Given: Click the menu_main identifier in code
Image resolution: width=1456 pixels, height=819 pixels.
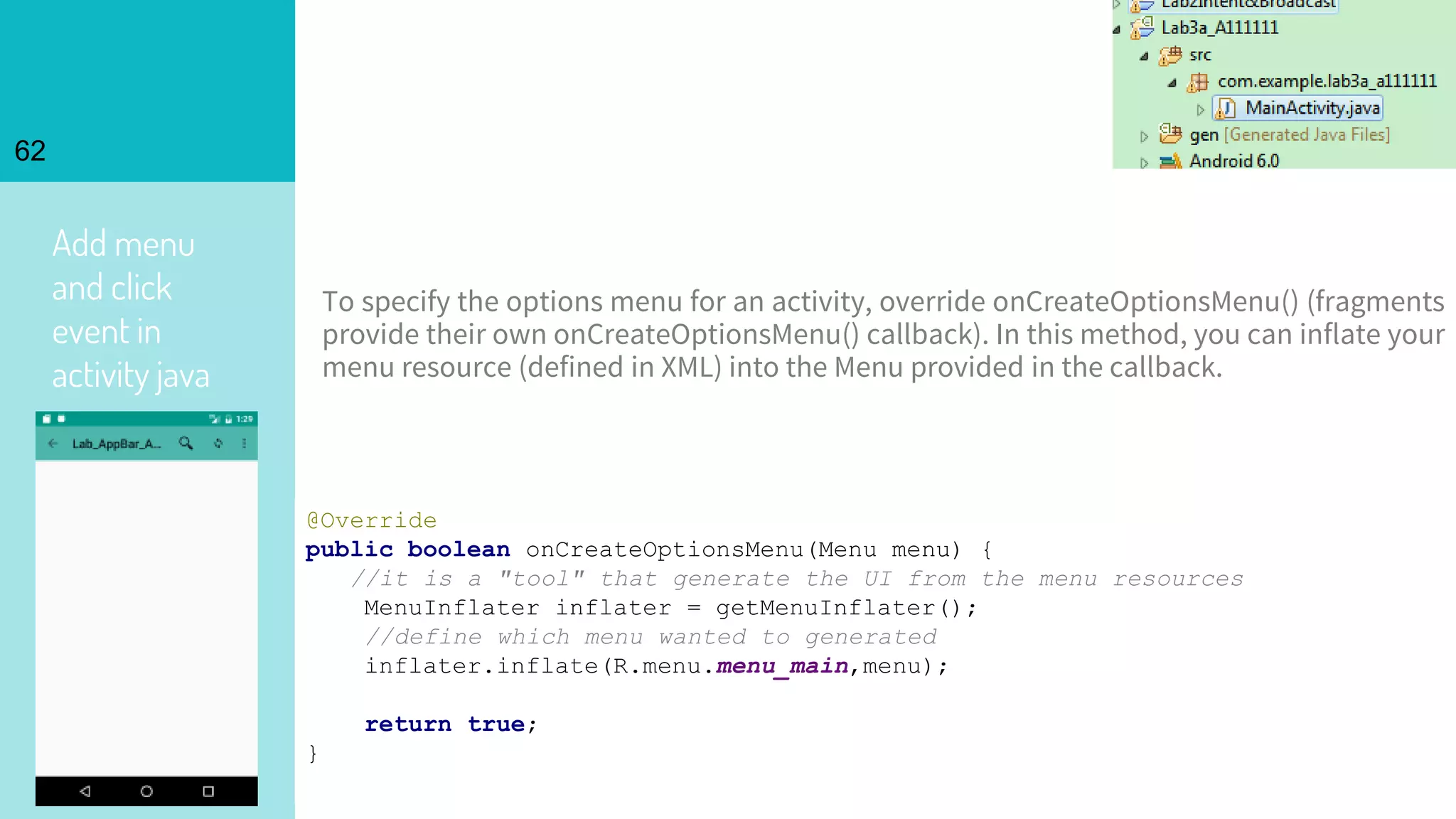Looking at the screenshot, I should coord(782,666).
